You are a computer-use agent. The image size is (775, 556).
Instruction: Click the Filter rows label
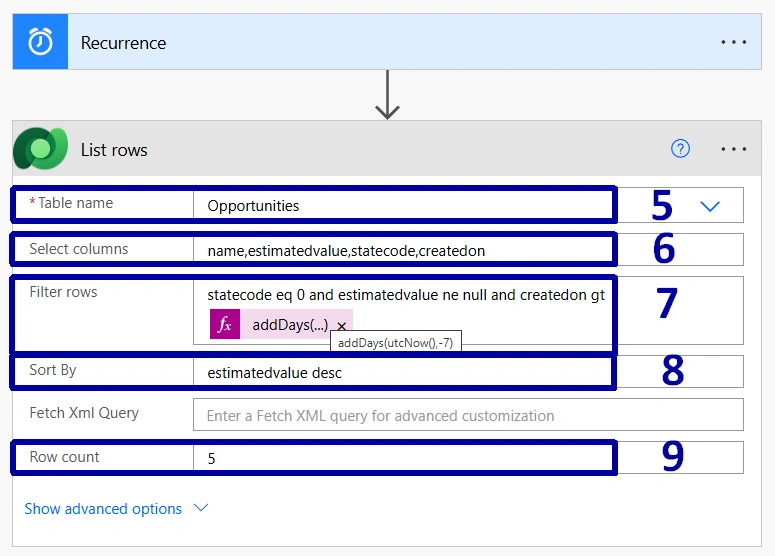pyautogui.click(x=63, y=292)
